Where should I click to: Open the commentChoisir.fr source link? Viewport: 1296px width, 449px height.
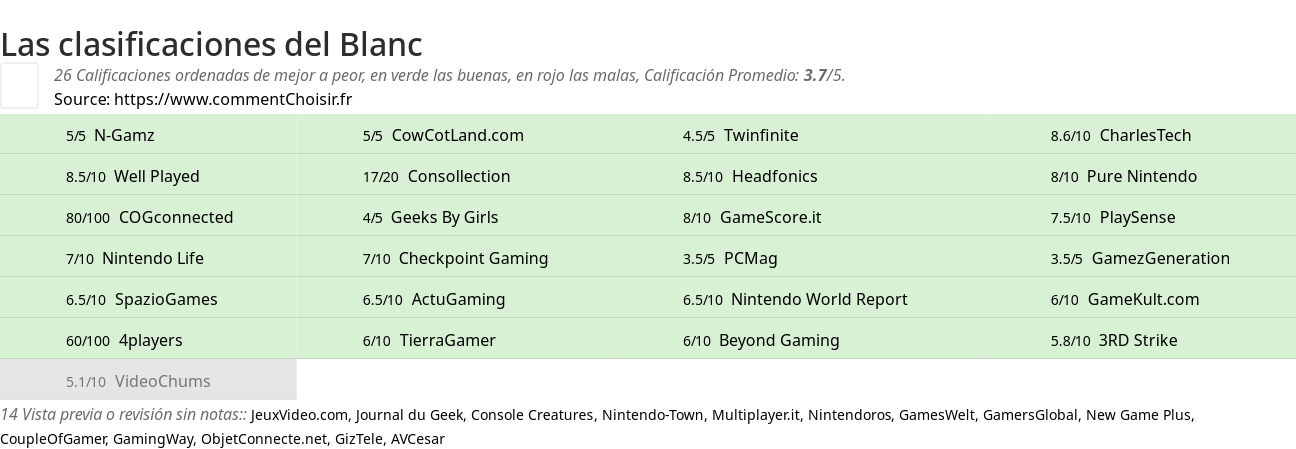pos(233,99)
